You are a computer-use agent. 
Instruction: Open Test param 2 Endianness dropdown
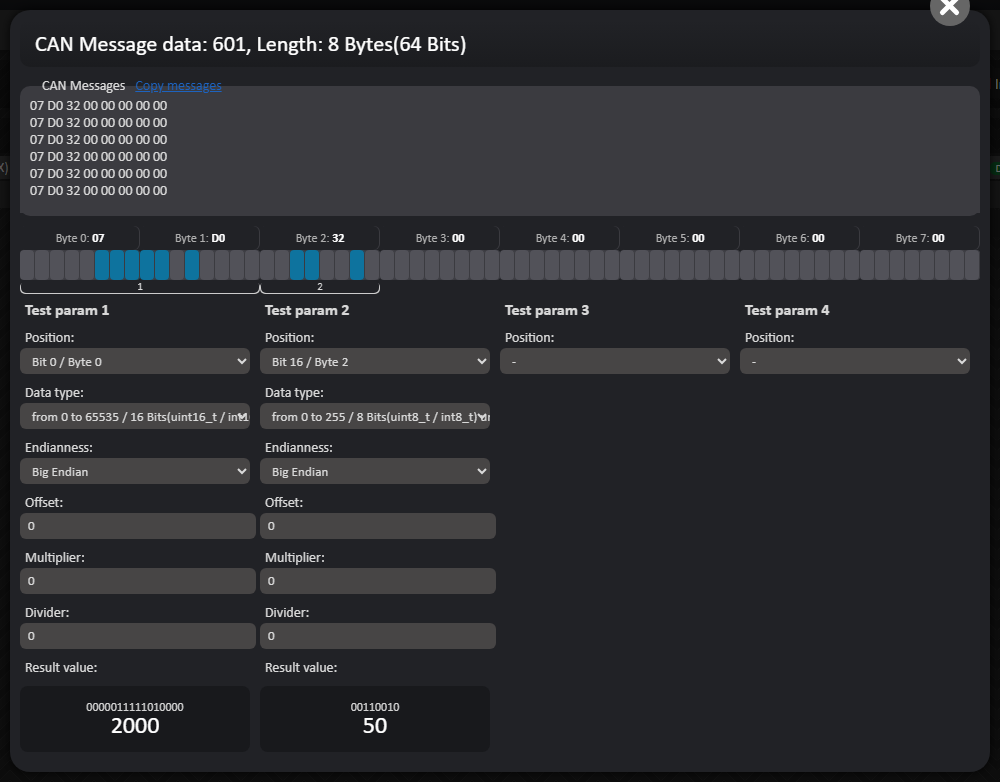point(375,471)
